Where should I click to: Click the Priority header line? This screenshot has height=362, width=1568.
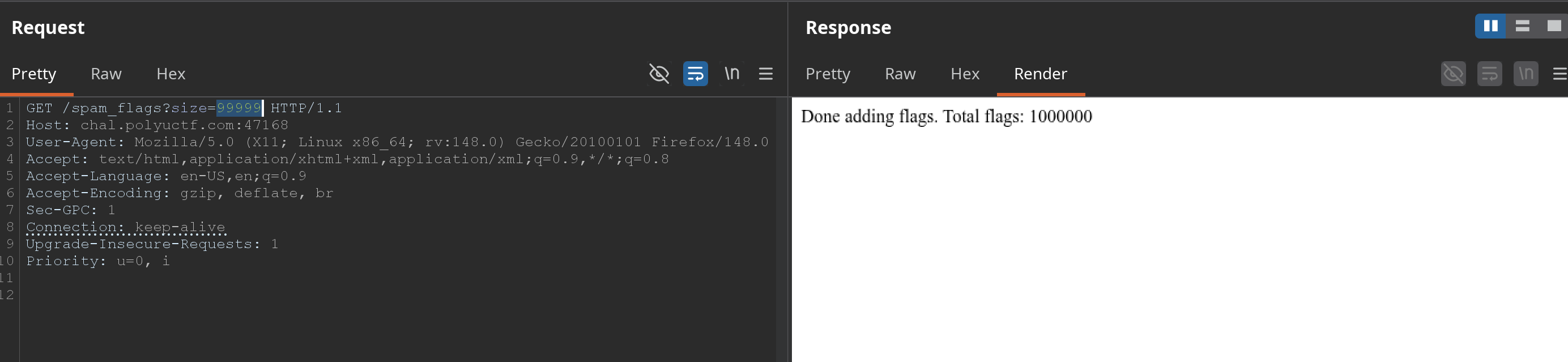pyautogui.click(x=98, y=262)
